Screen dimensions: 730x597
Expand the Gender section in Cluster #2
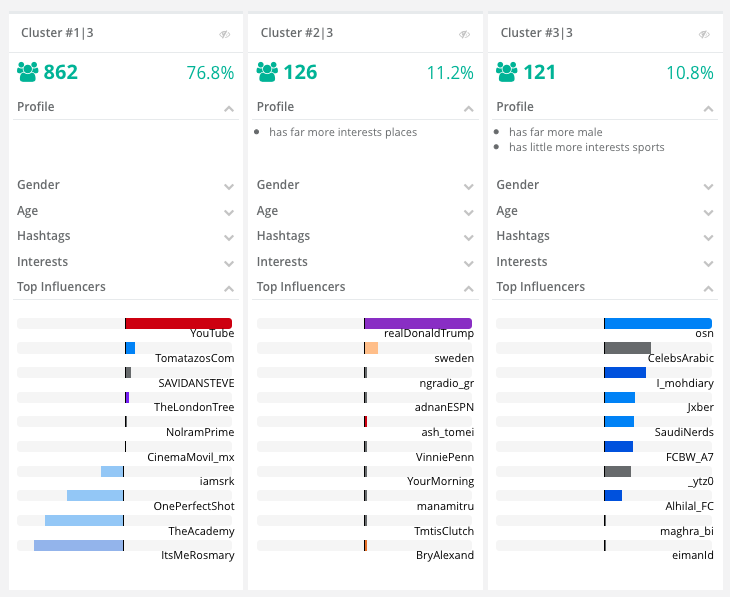468,187
